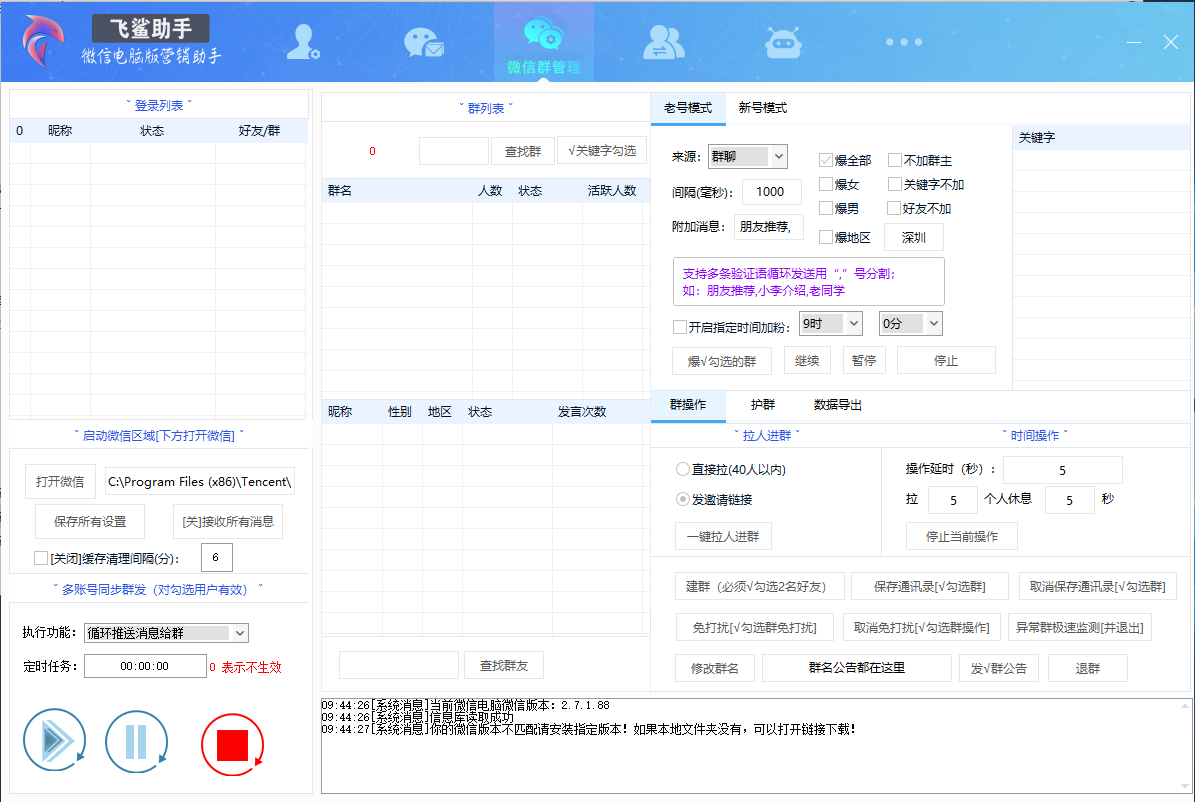Click 退群 button

pos(1088,668)
